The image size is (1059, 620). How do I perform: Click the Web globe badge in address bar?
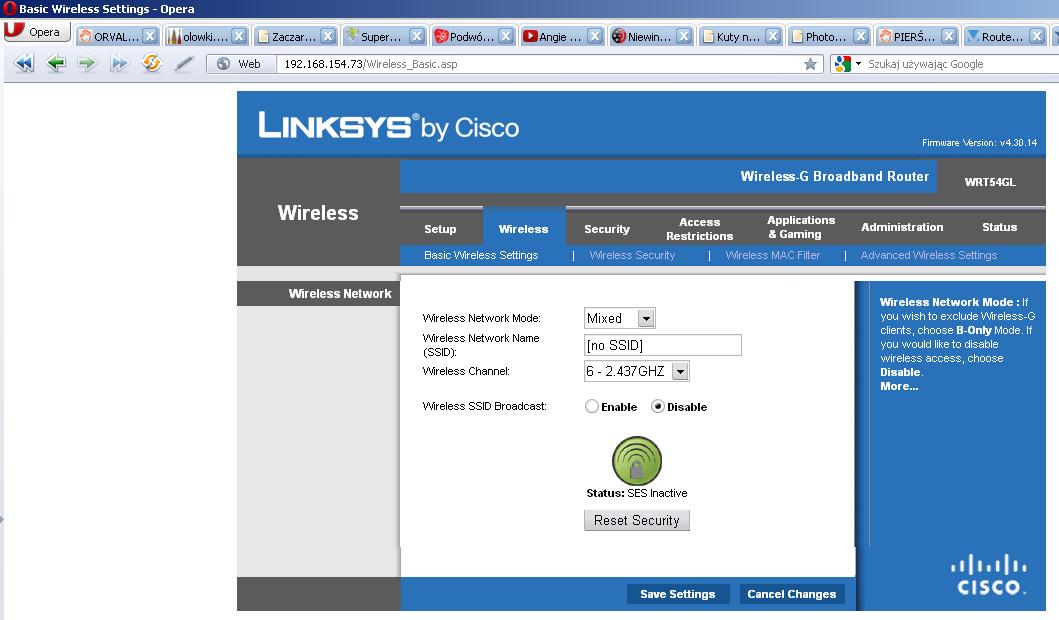click(240, 64)
